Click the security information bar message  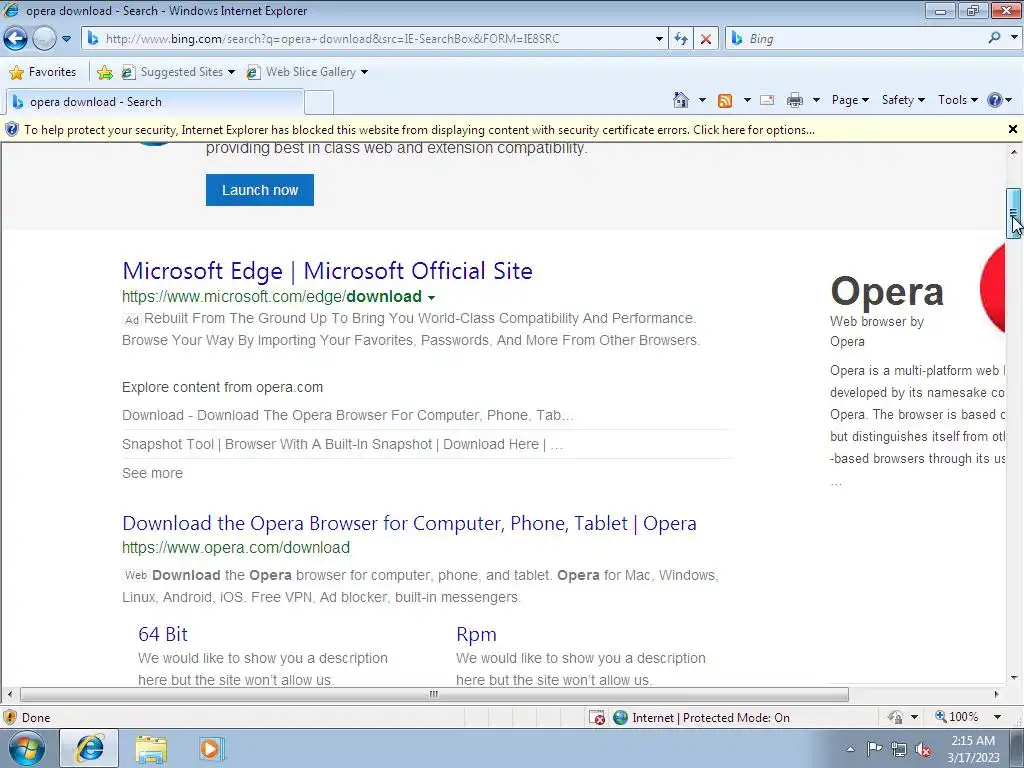(419, 129)
